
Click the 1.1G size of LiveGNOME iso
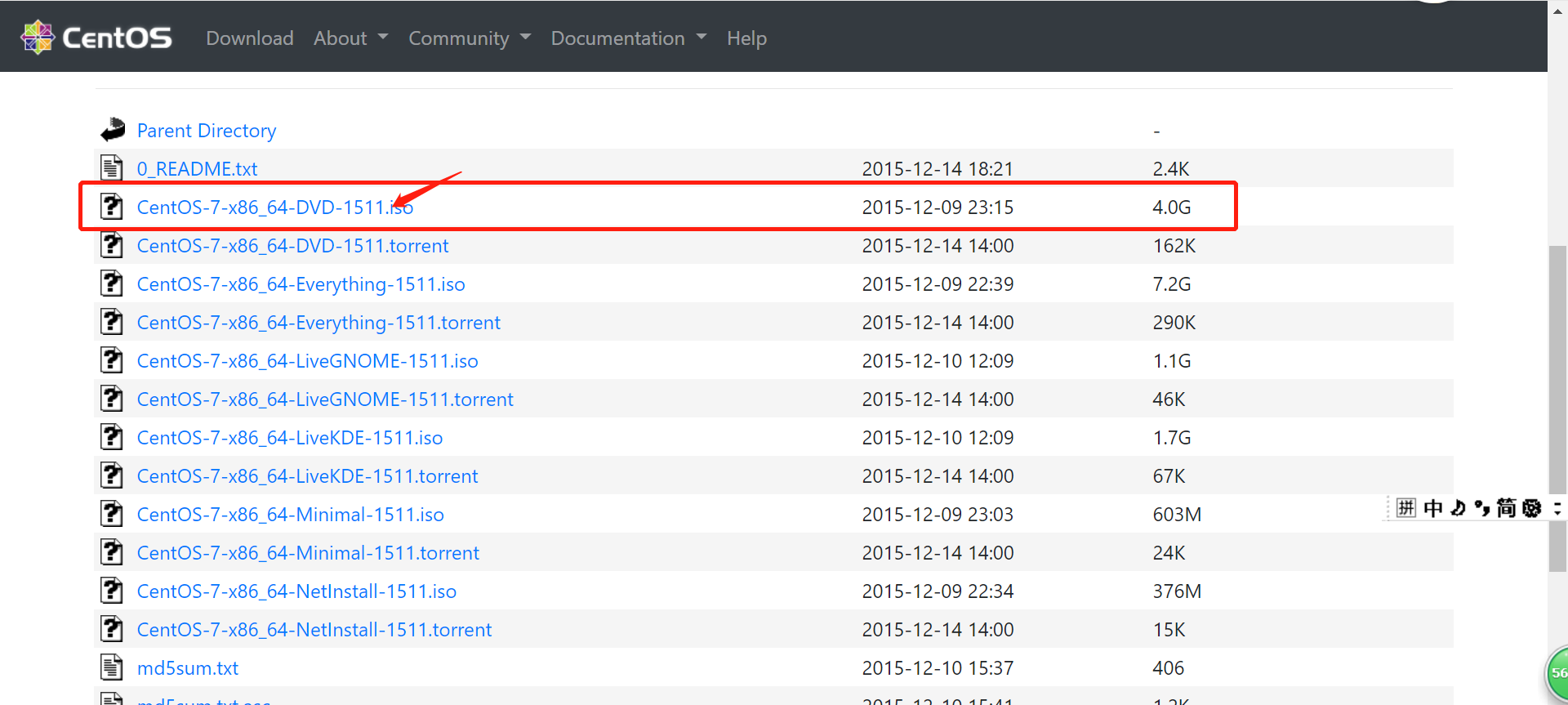1172,361
